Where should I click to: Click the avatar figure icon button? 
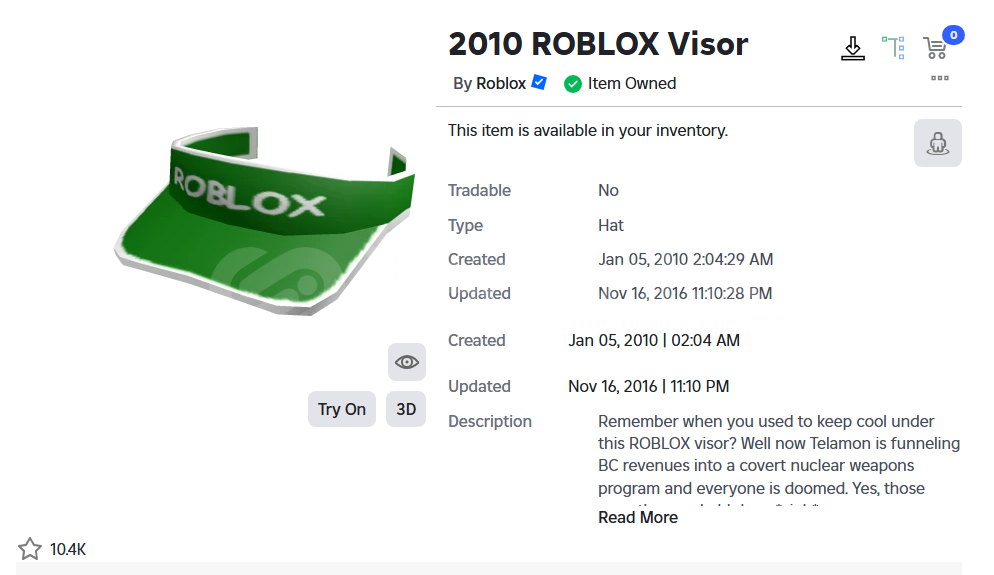938,143
